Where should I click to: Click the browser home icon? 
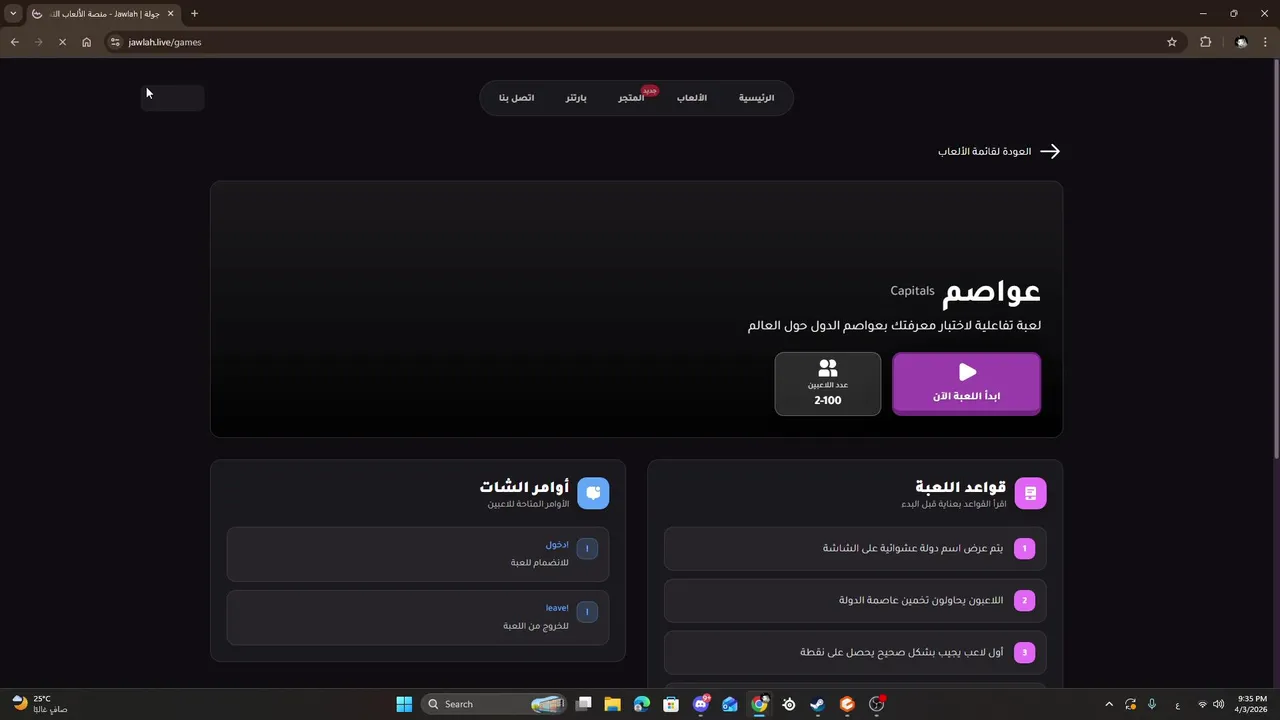86,42
